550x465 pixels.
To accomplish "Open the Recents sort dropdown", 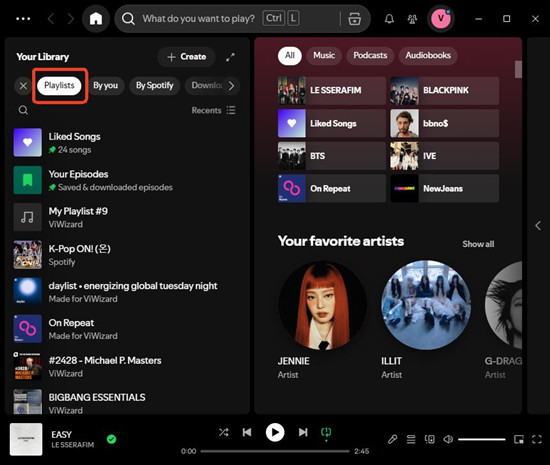I will (214, 110).
